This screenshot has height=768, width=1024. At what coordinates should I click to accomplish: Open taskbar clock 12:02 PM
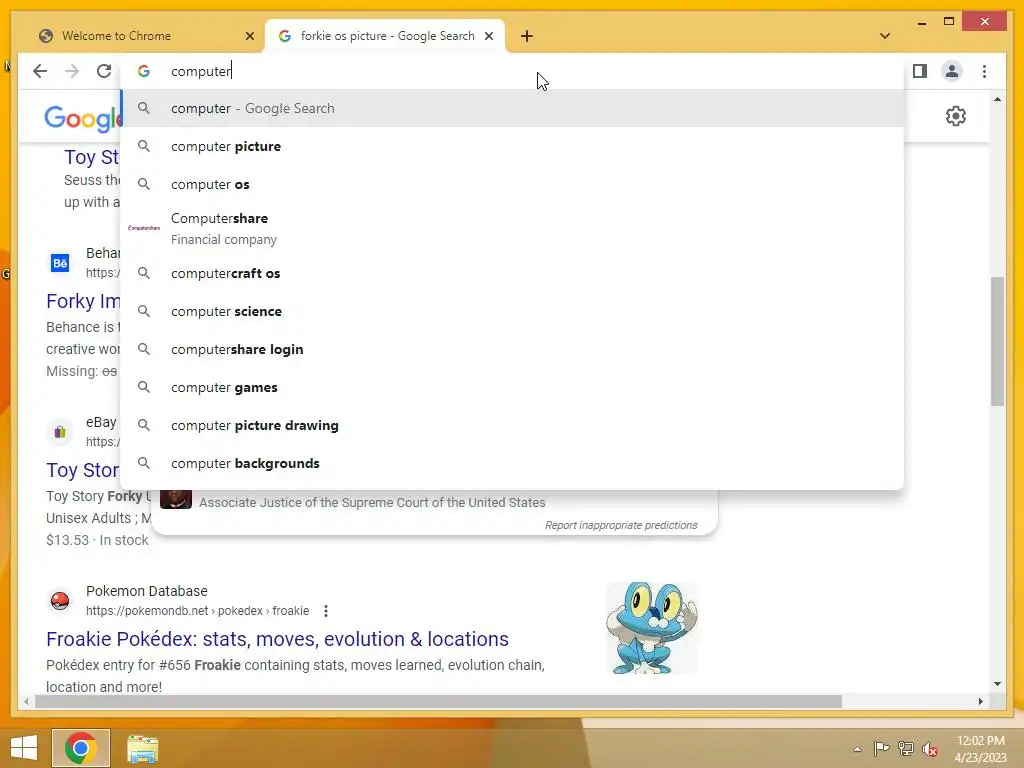click(980, 749)
